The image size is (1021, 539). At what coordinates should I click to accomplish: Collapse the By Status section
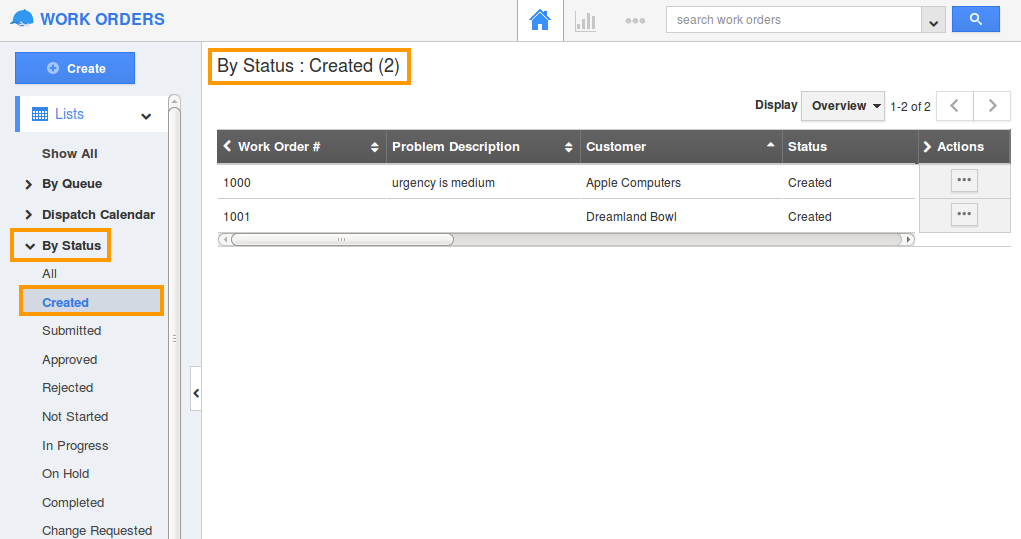[30, 246]
